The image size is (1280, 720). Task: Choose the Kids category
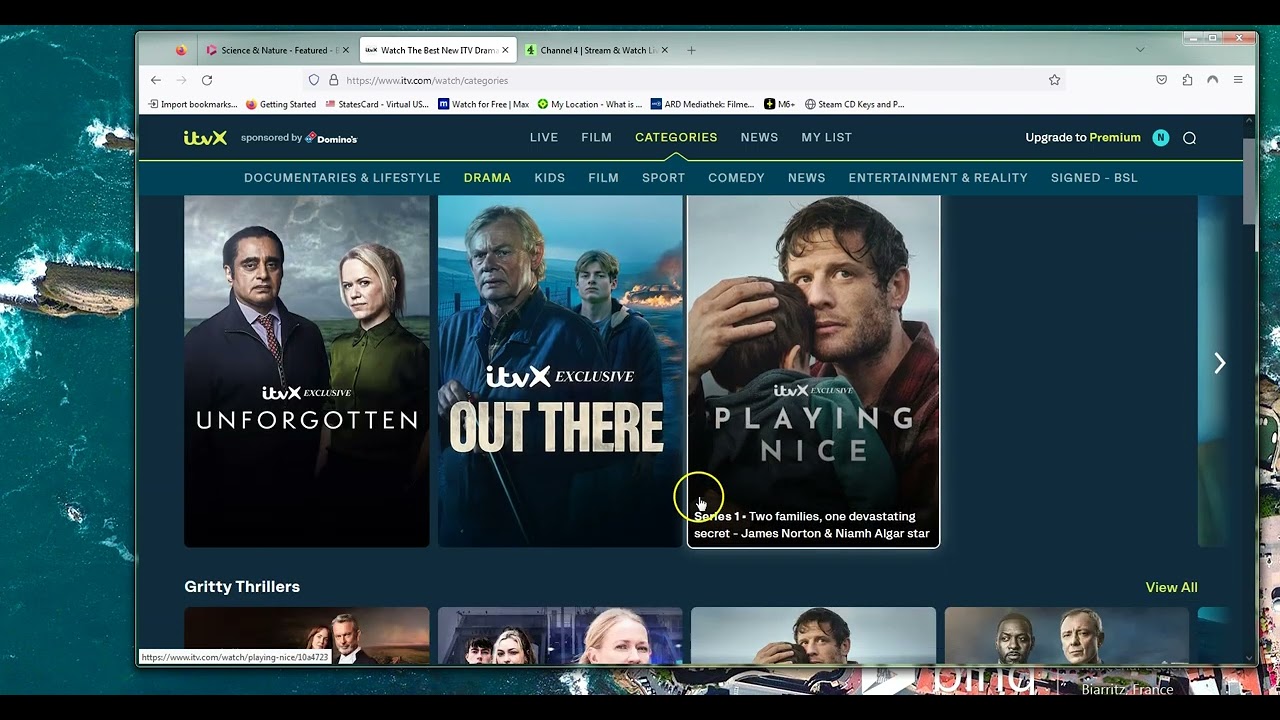550,178
